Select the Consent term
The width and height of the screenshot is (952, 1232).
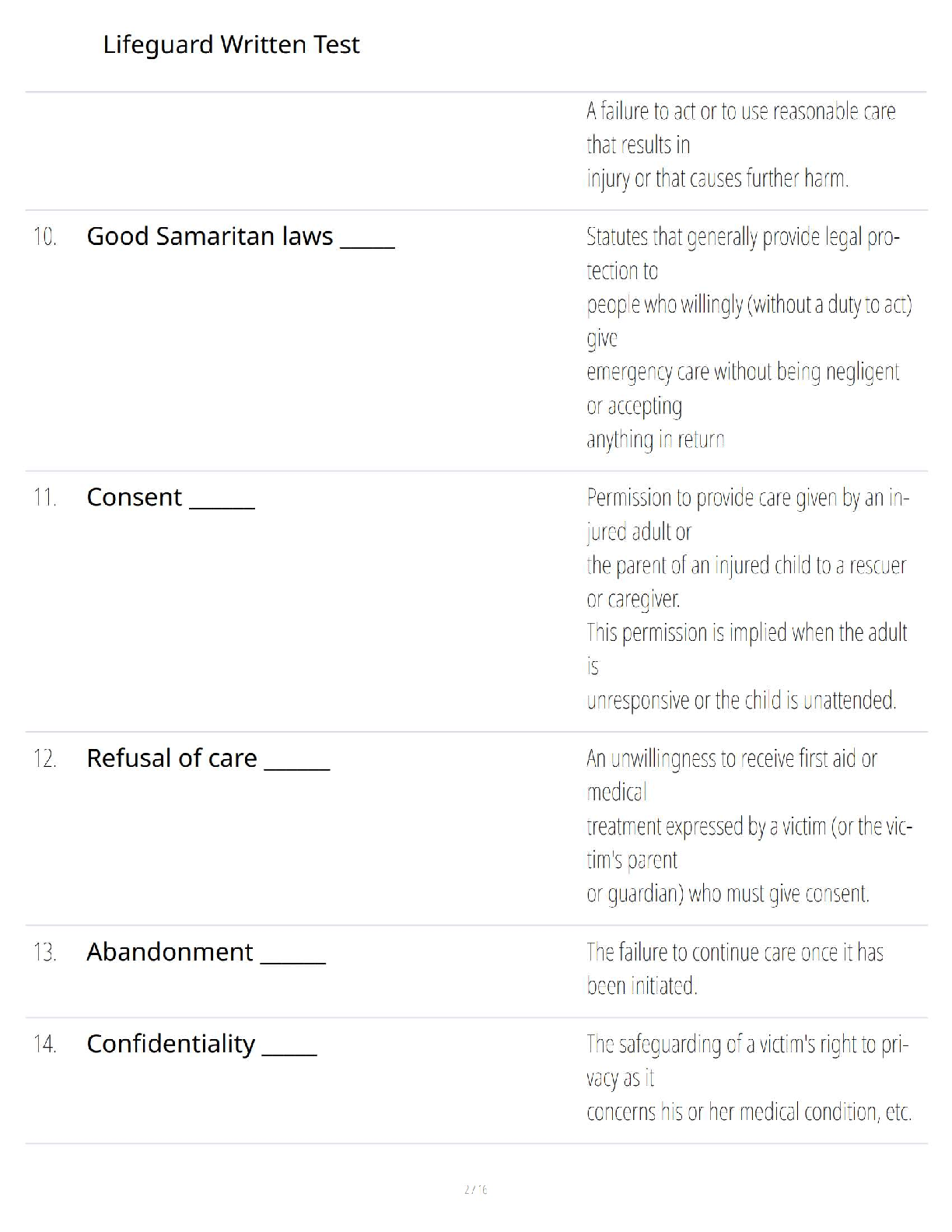[x=134, y=497]
